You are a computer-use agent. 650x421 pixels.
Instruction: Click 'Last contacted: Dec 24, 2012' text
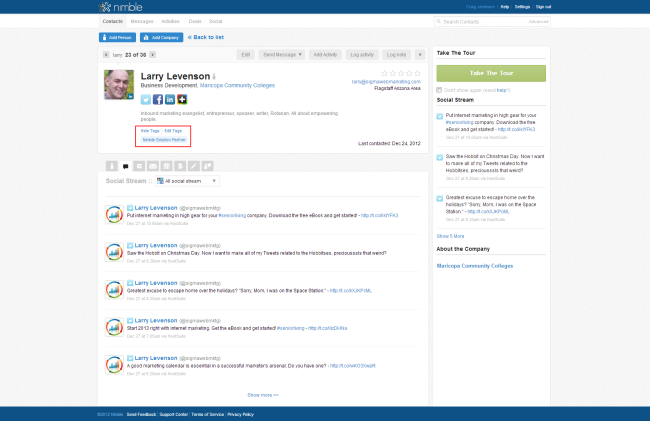389,143
